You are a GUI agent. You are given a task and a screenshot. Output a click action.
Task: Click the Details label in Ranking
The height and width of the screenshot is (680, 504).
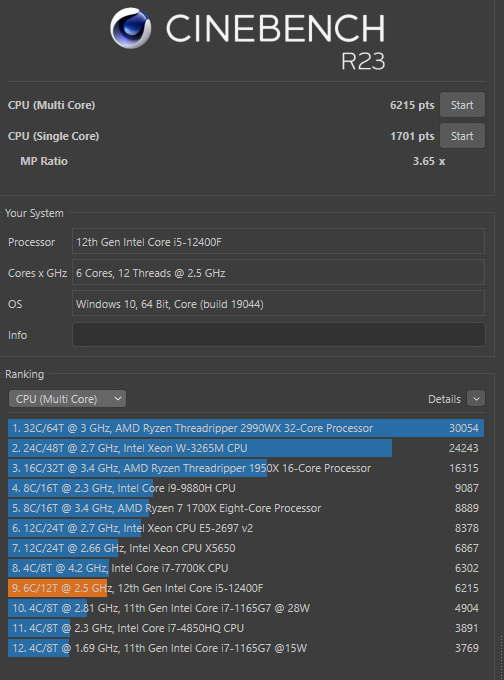coord(444,399)
